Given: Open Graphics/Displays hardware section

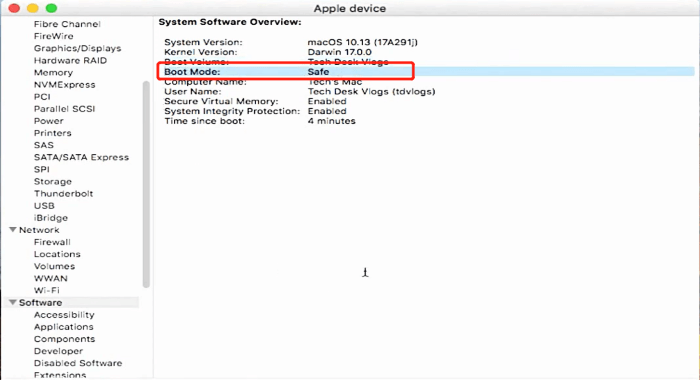Looking at the screenshot, I should (x=77, y=48).
